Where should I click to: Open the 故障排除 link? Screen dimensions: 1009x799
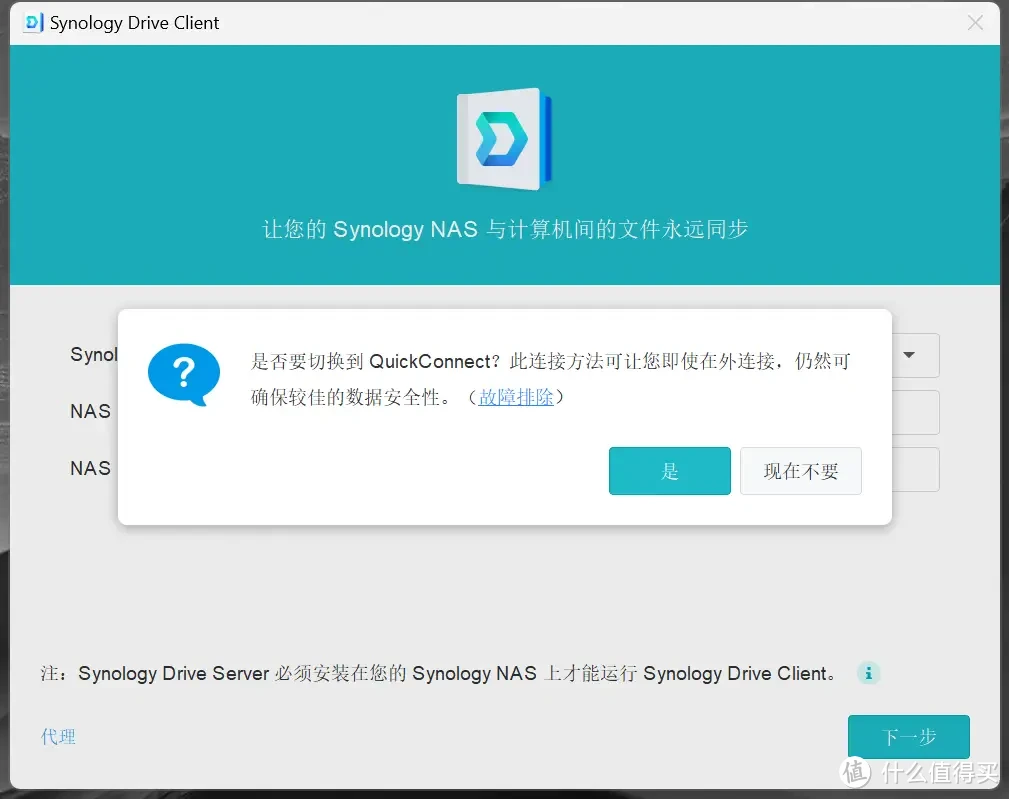[515, 397]
